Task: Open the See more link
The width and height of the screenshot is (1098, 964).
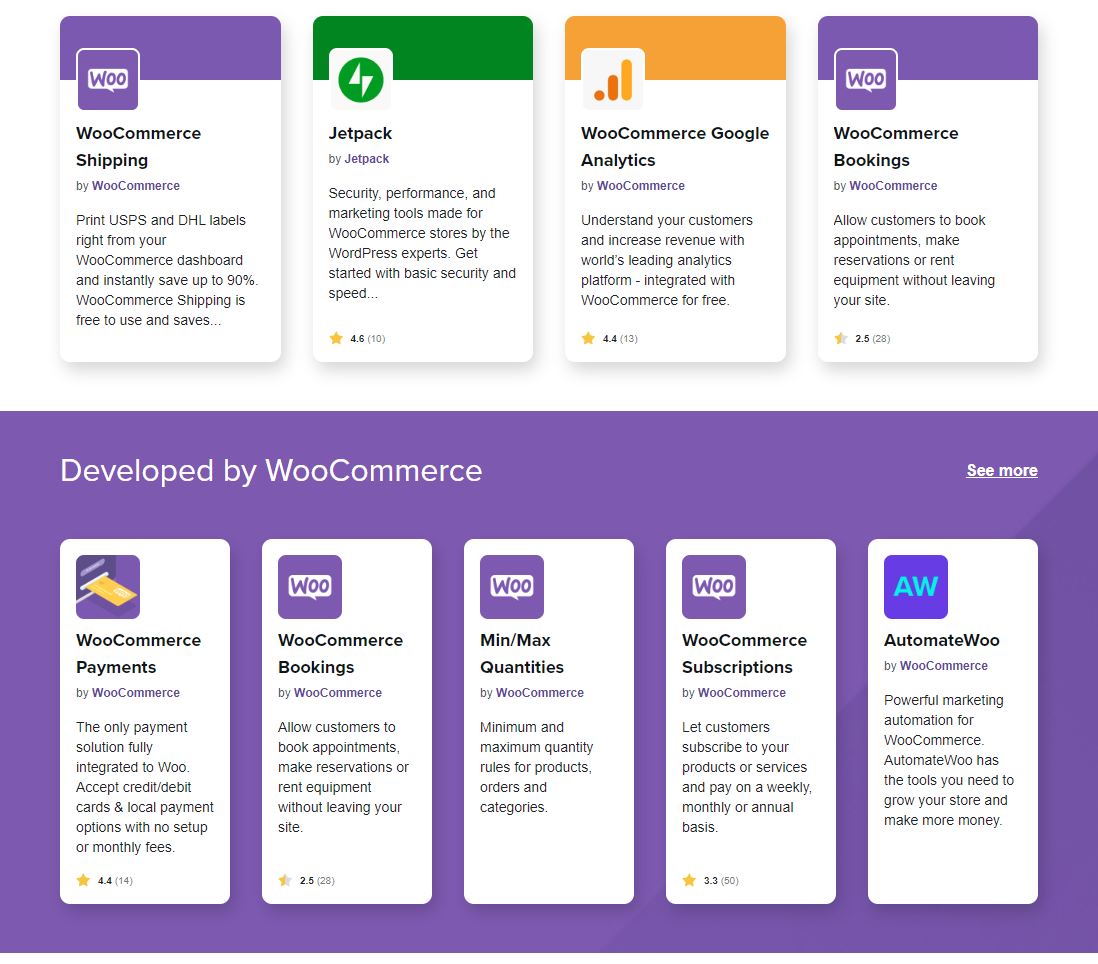Action: pyautogui.click(x=1002, y=470)
